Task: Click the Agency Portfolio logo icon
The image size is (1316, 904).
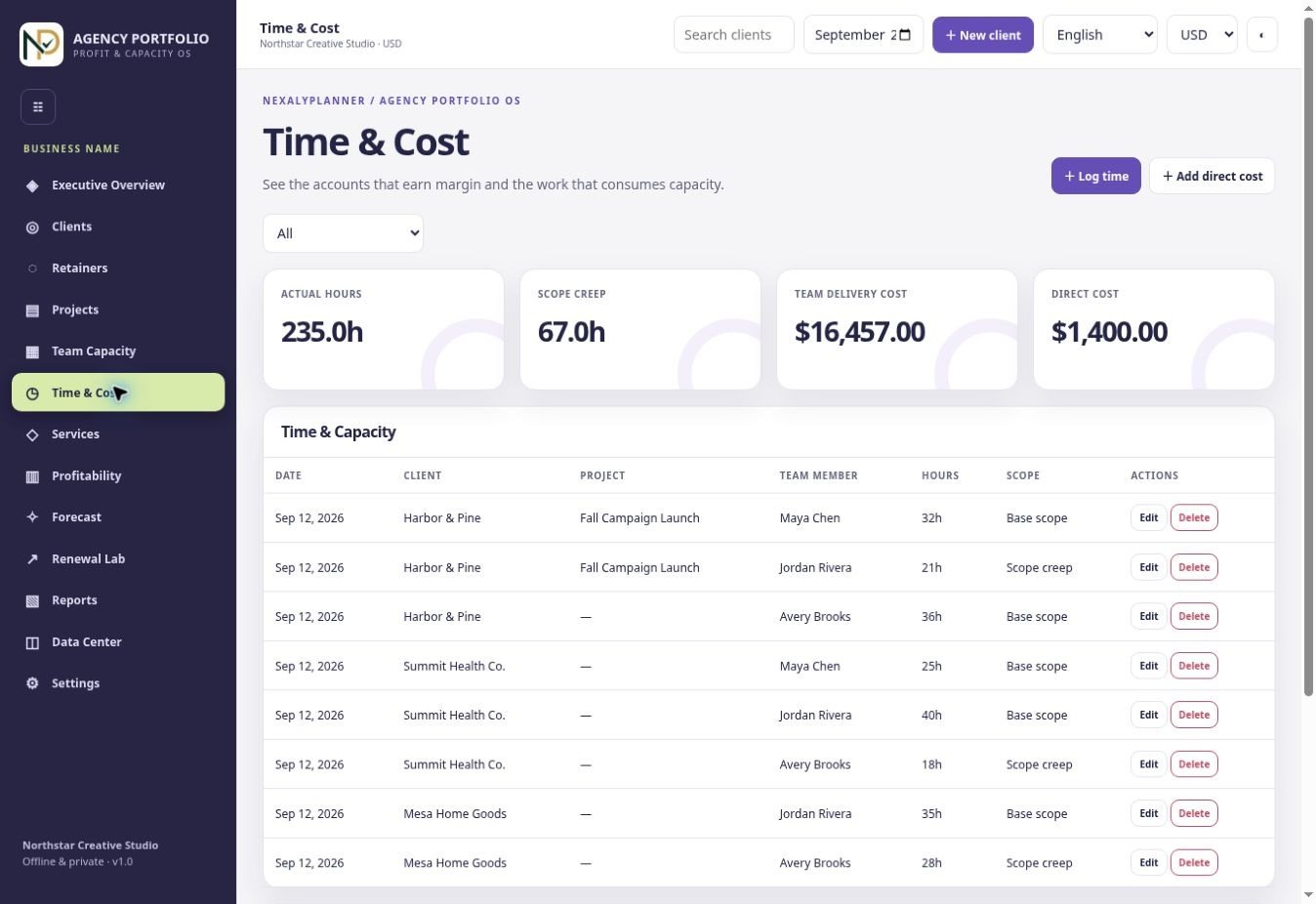Action: pos(41,45)
